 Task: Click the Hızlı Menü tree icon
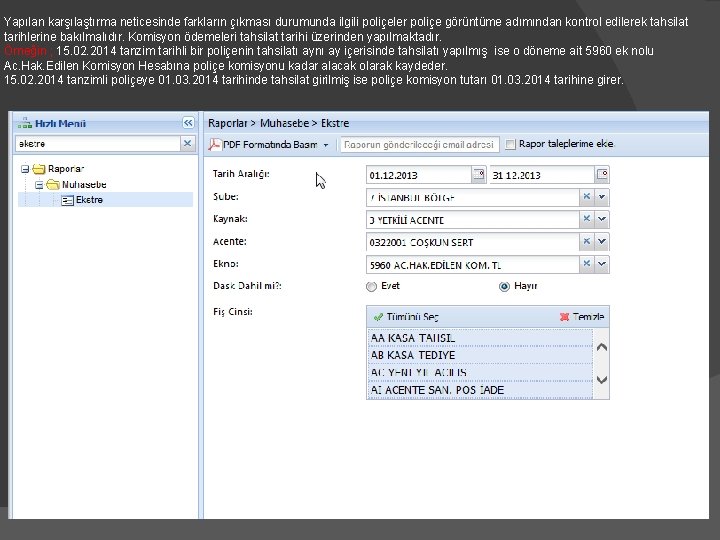(x=24, y=123)
